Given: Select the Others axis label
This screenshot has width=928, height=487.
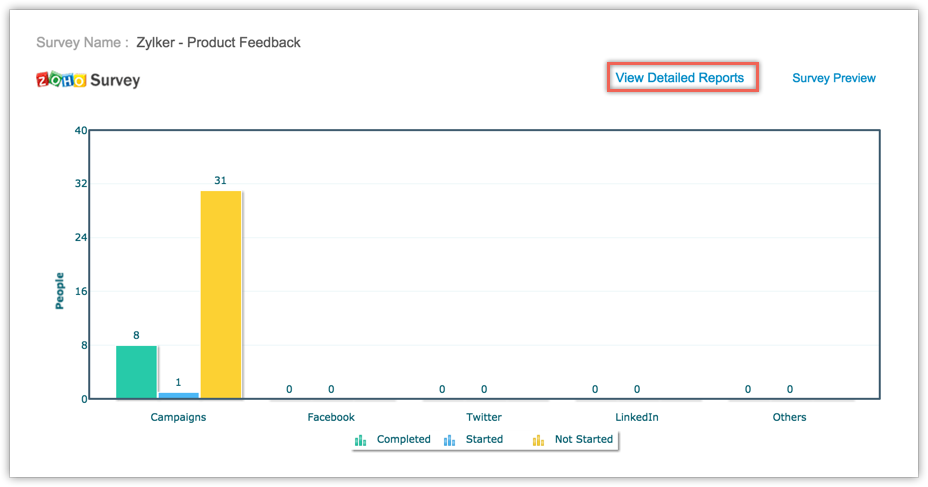Looking at the screenshot, I should pos(789,417).
